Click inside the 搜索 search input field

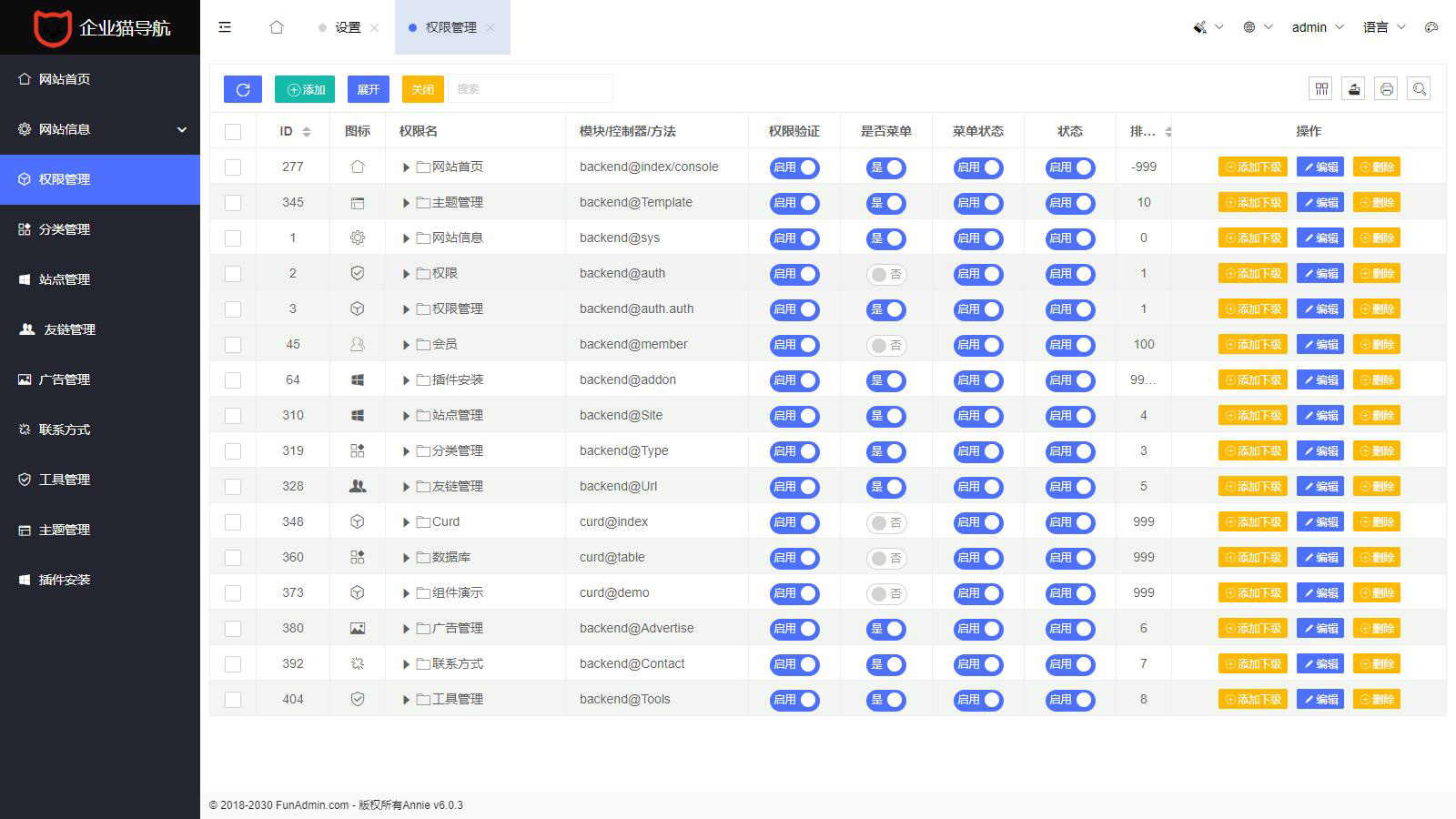(530, 88)
